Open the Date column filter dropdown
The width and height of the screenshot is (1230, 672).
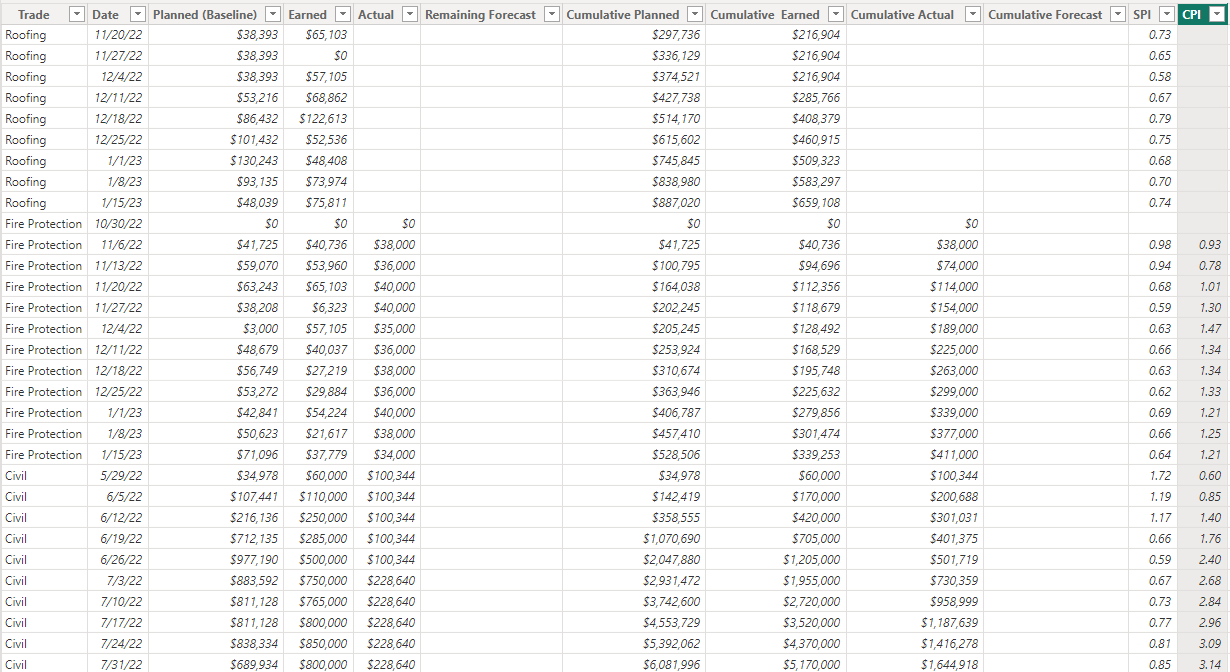tap(138, 15)
